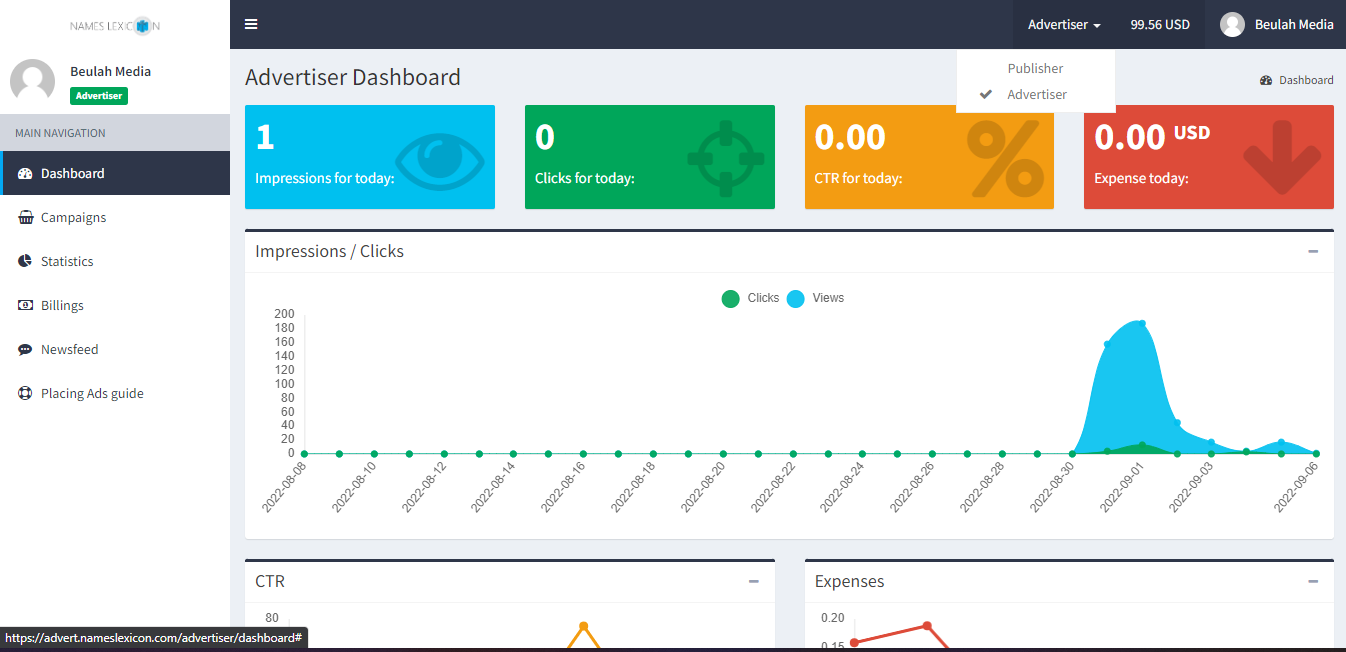Click the user avatar in the sidebar

32,80
